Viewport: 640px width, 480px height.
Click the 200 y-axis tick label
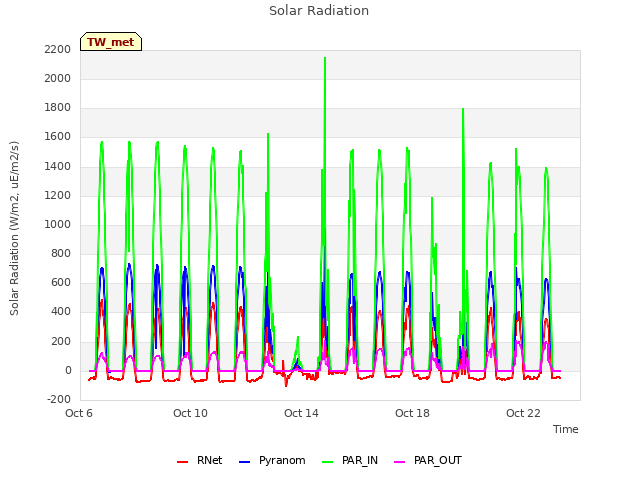pyautogui.click(x=61, y=341)
